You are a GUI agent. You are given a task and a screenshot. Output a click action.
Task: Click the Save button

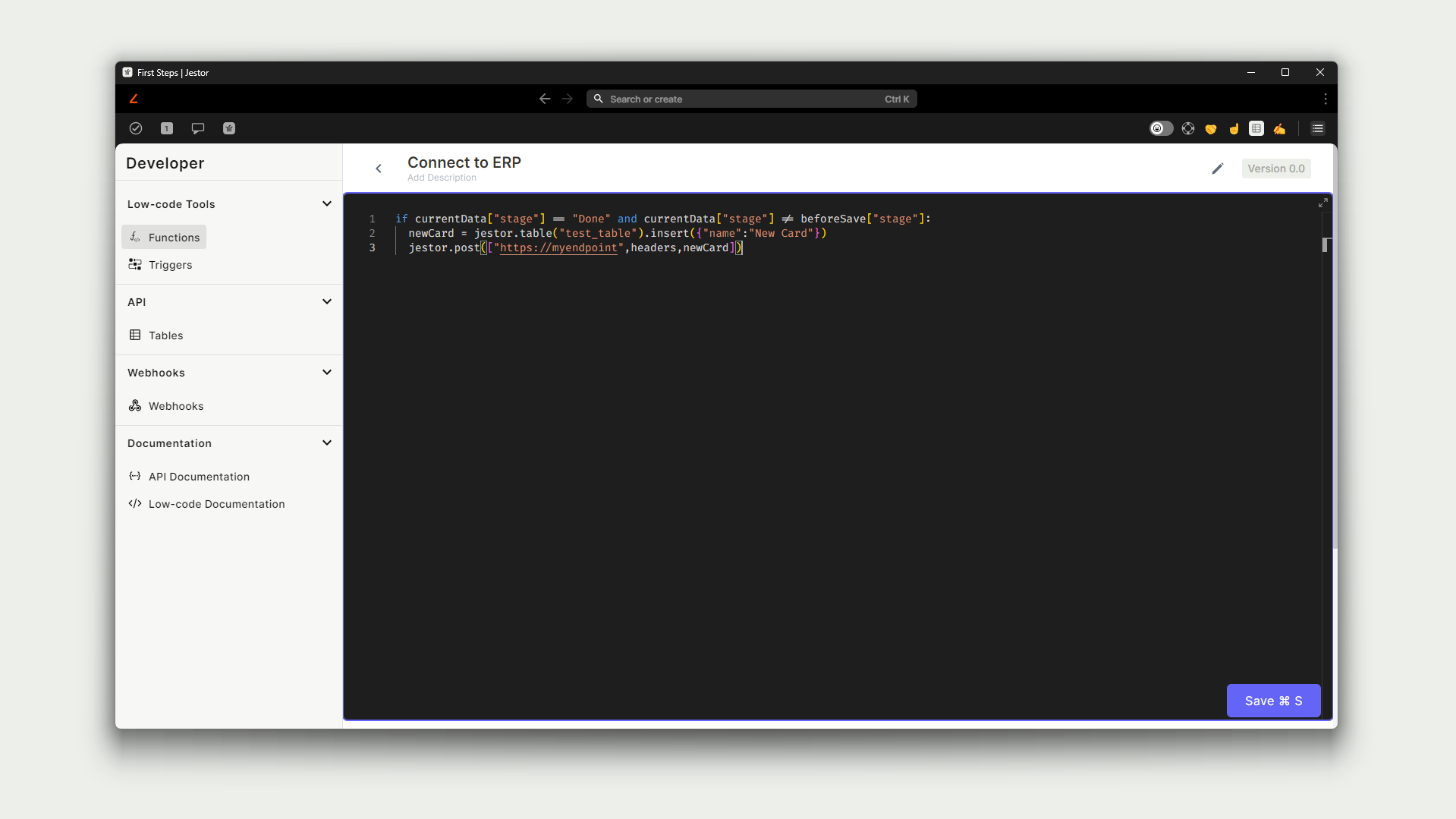coord(1273,701)
